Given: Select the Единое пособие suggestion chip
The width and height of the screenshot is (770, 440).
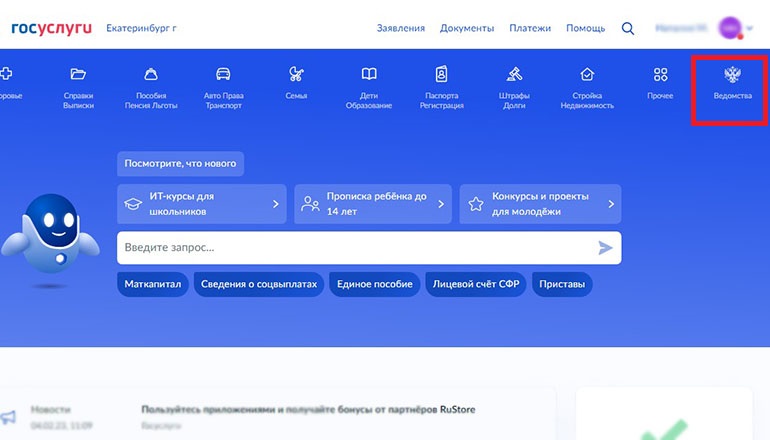Looking at the screenshot, I should [x=374, y=284].
